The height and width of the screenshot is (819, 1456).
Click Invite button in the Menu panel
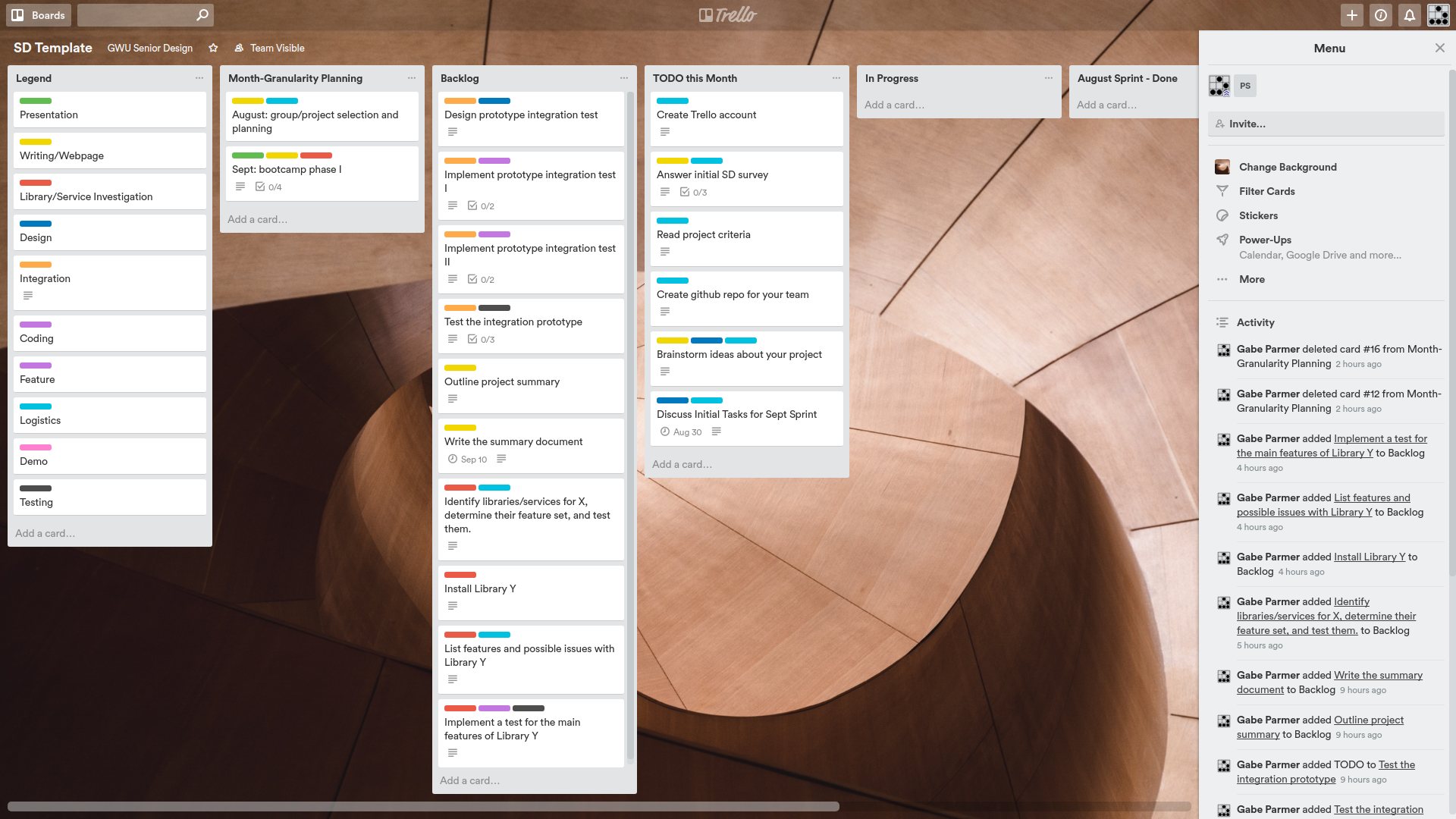point(1328,123)
